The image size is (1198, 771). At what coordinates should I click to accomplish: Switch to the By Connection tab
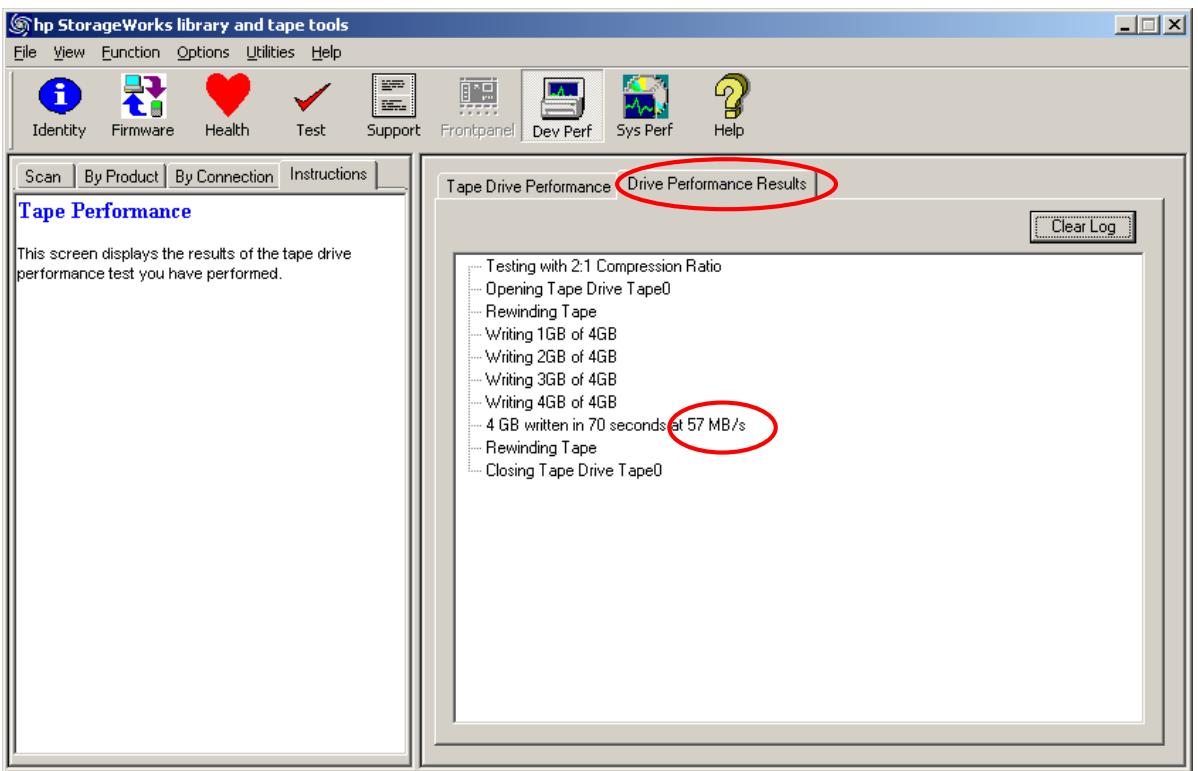[x=223, y=177]
